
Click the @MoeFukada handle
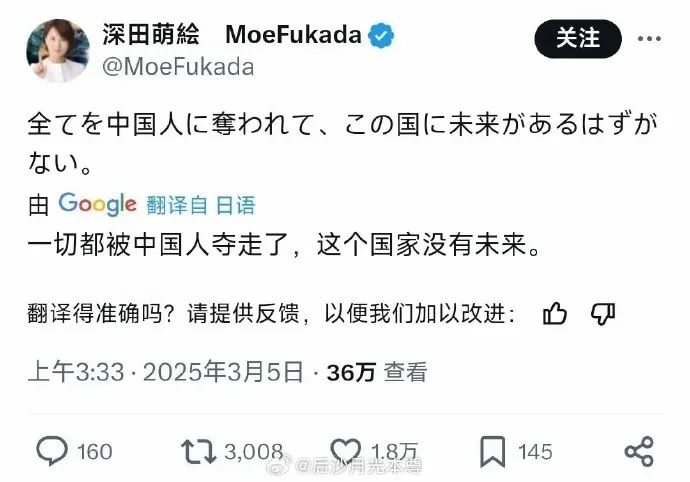[178, 67]
